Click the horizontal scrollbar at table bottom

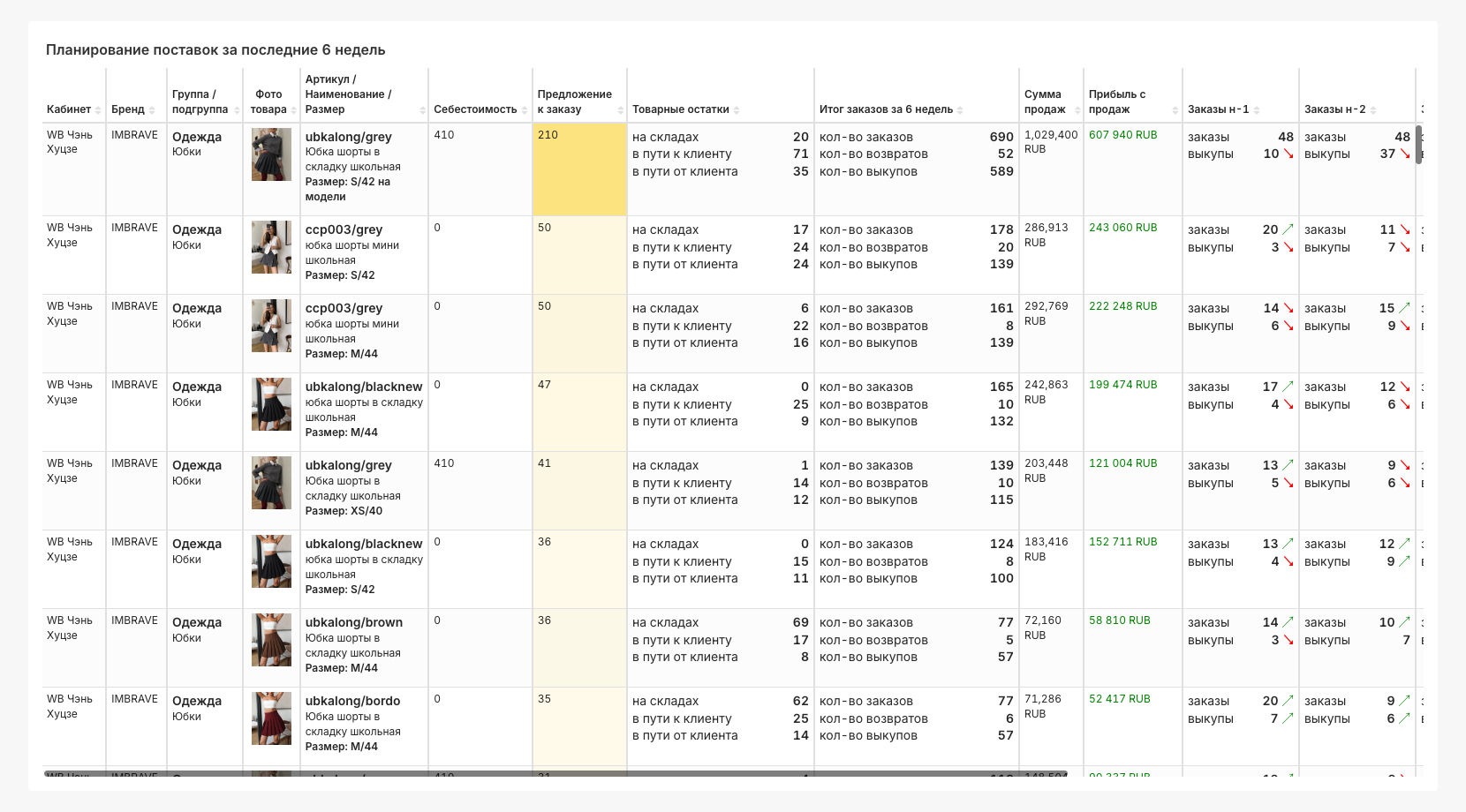click(555, 774)
